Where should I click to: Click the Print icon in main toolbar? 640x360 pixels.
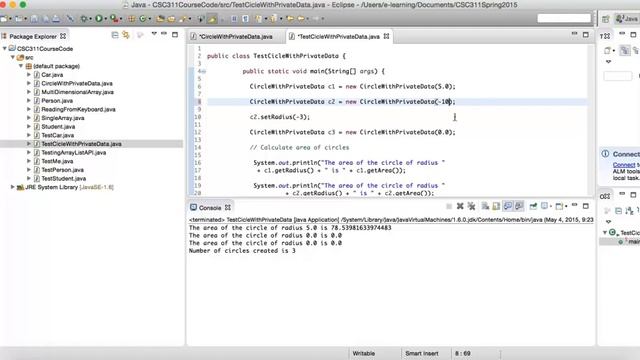click(56, 19)
